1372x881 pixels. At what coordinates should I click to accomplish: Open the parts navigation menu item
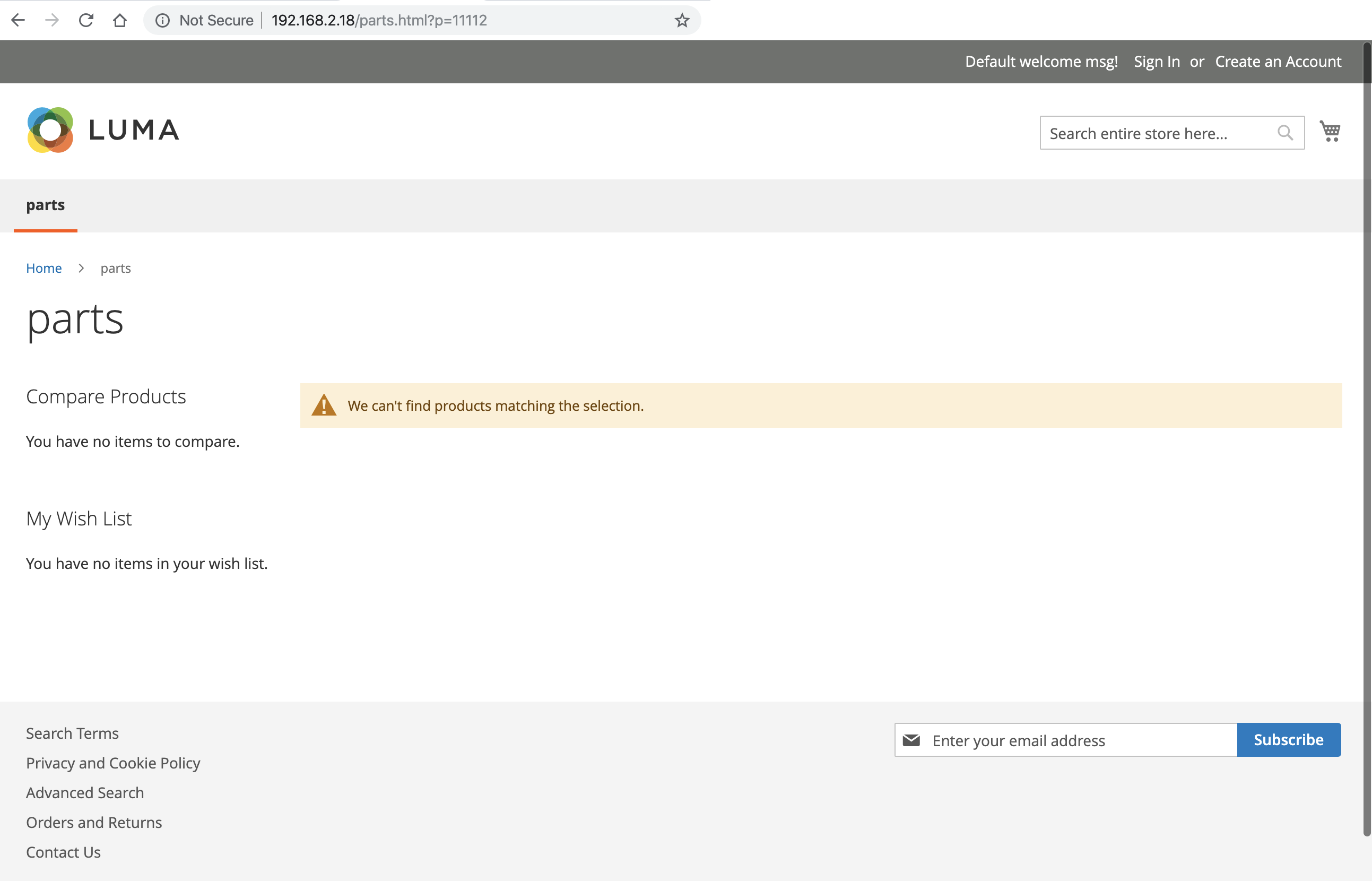pyautogui.click(x=45, y=205)
